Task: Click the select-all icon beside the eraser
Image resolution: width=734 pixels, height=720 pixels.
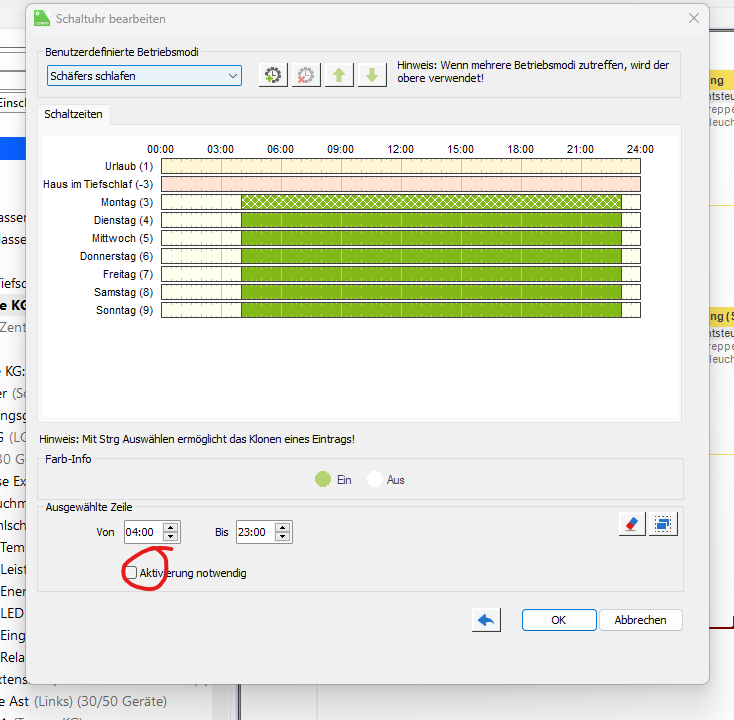Action: tap(664, 523)
